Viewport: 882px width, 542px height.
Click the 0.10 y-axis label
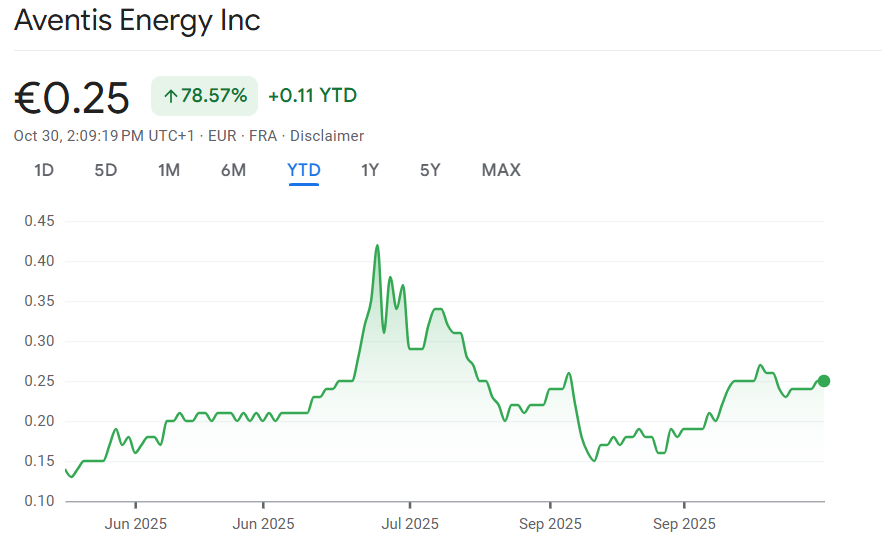pos(40,501)
